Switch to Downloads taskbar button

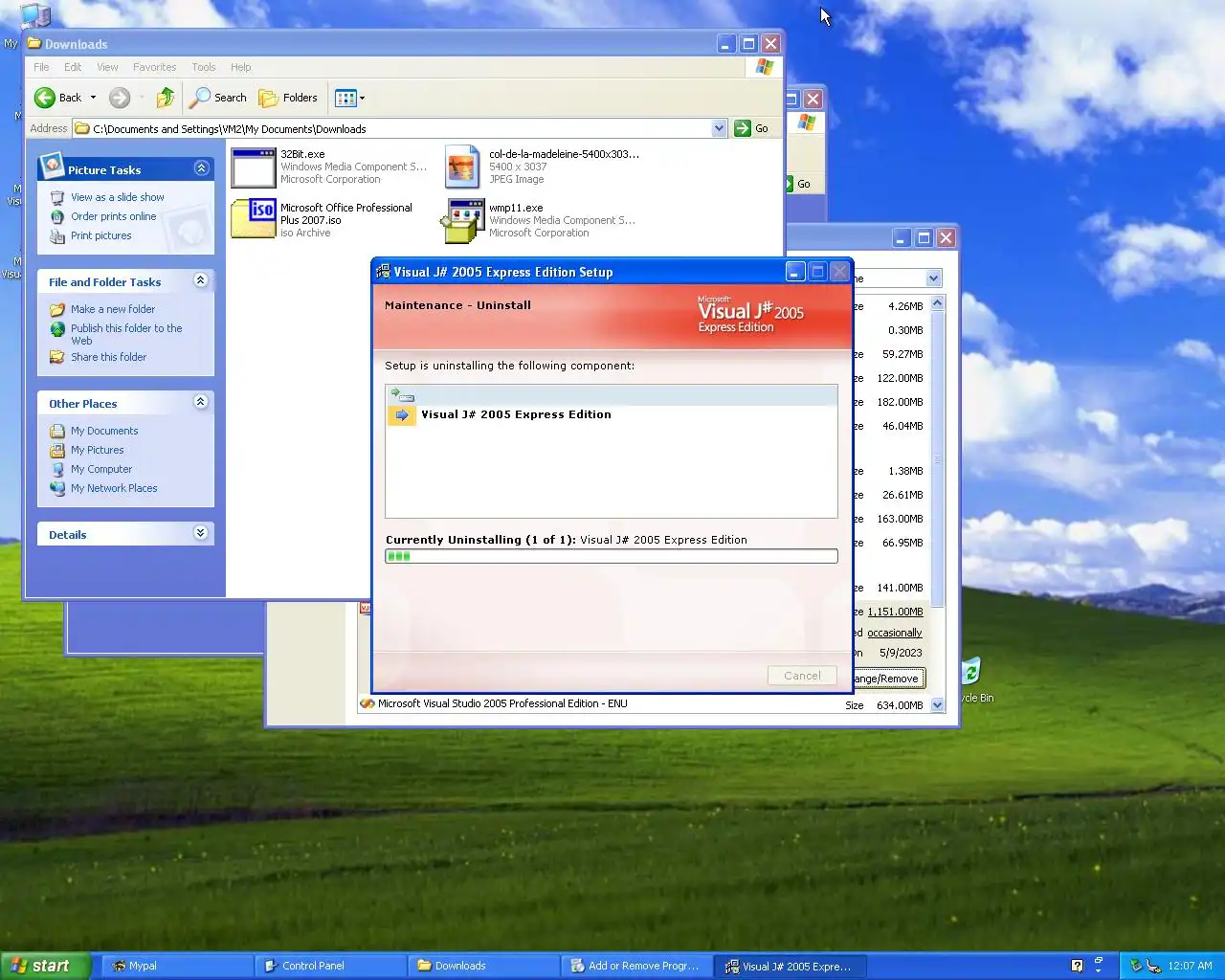point(483,966)
